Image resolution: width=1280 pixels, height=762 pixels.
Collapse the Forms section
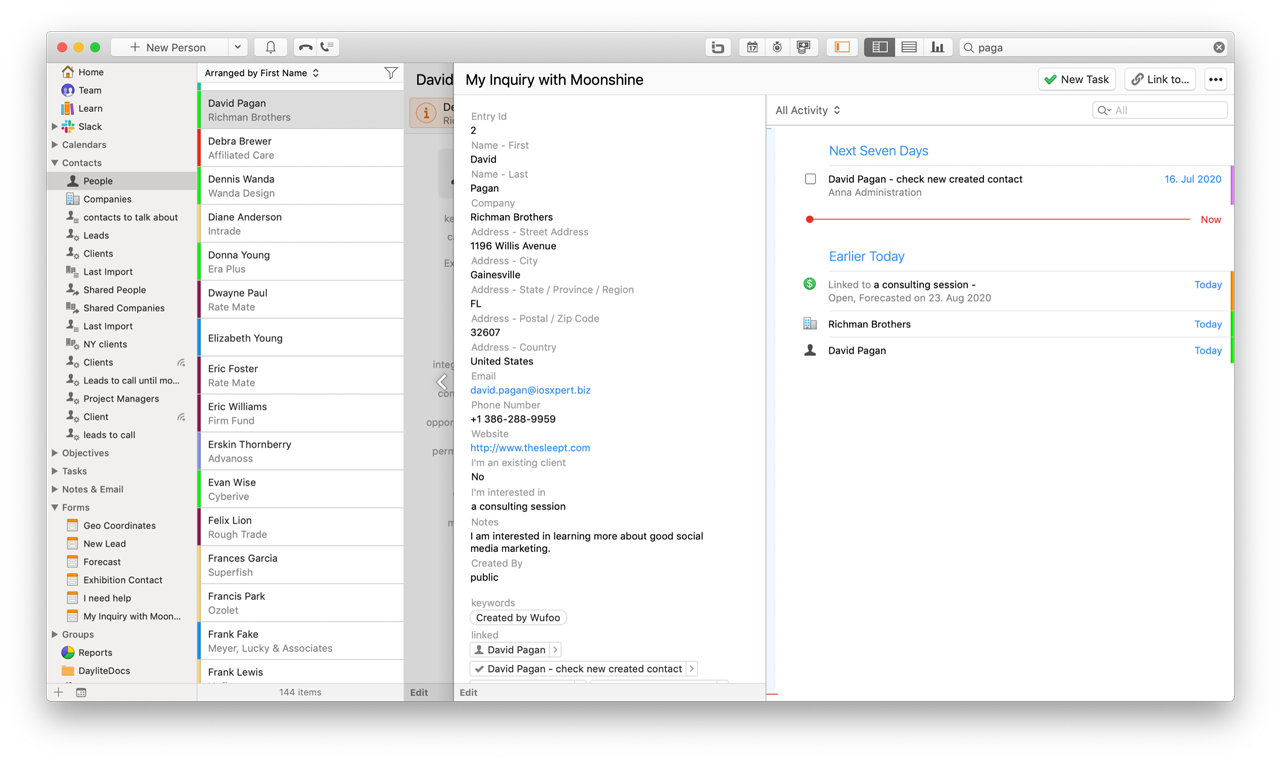coord(55,508)
